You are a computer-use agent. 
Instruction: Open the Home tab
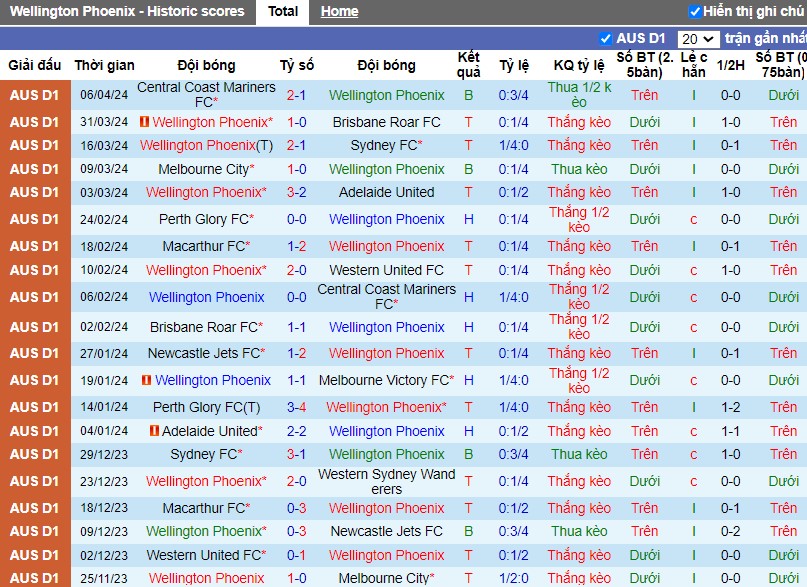pyautogui.click(x=339, y=11)
